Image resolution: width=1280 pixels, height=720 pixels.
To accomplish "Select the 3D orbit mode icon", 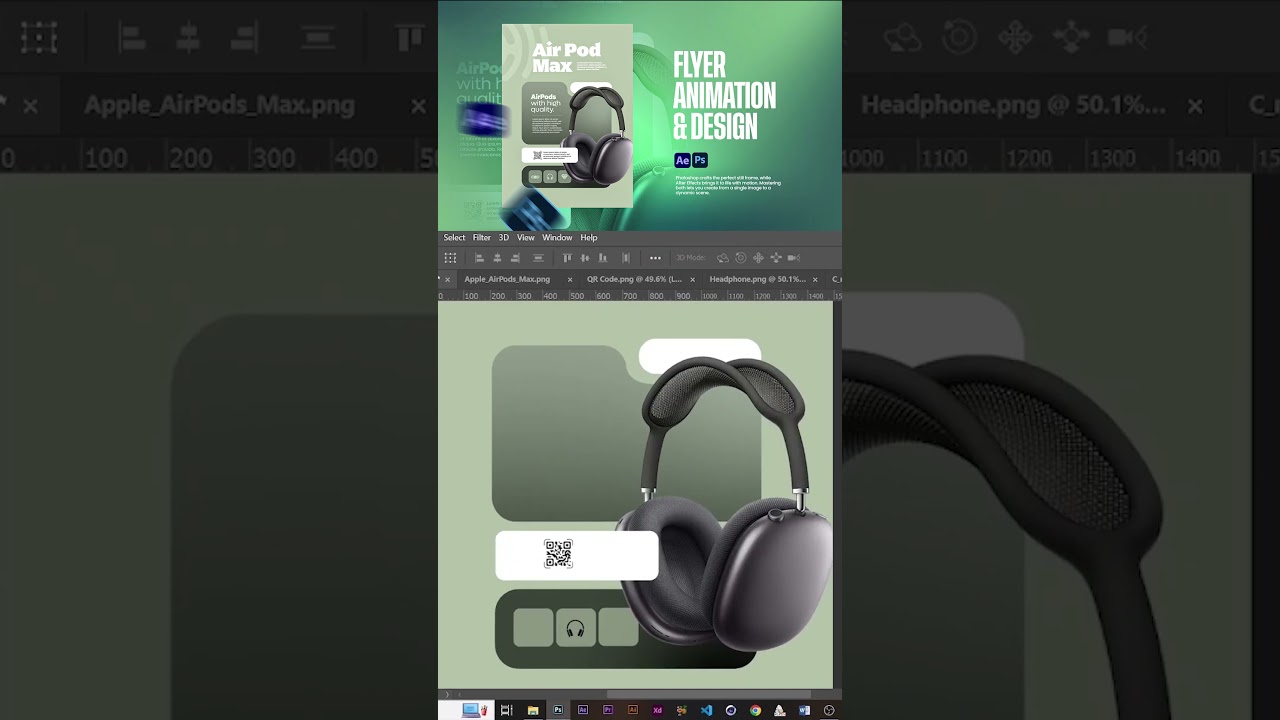I will tap(723, 258).
